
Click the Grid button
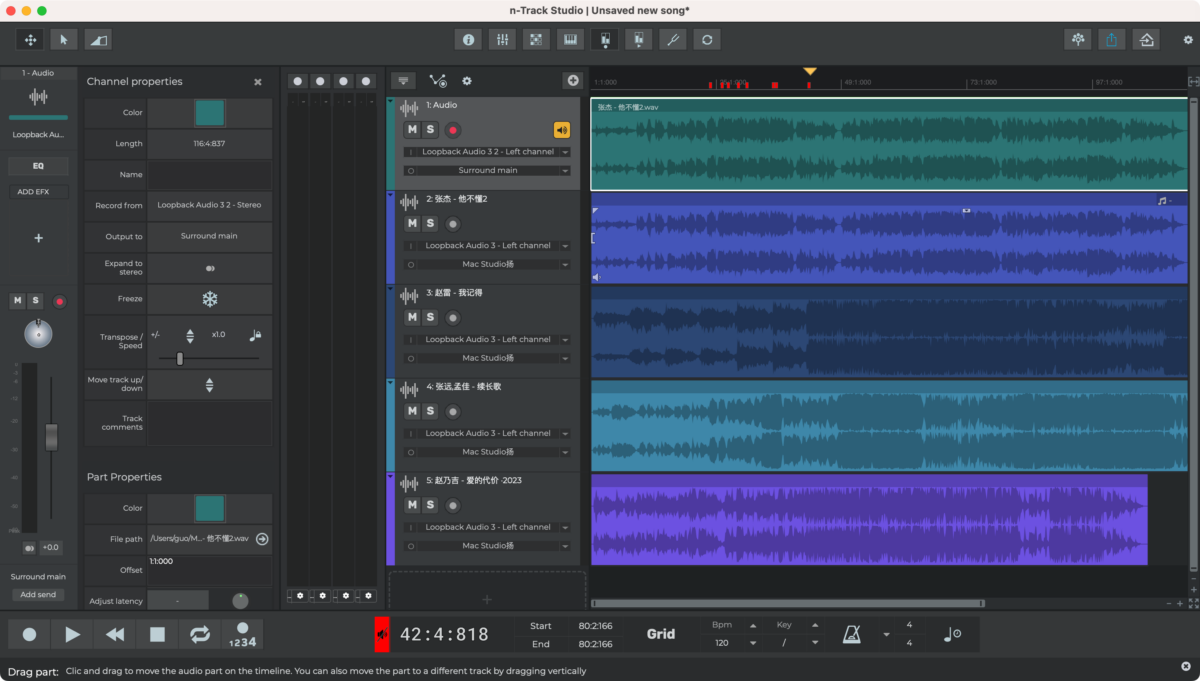point(661,634)
